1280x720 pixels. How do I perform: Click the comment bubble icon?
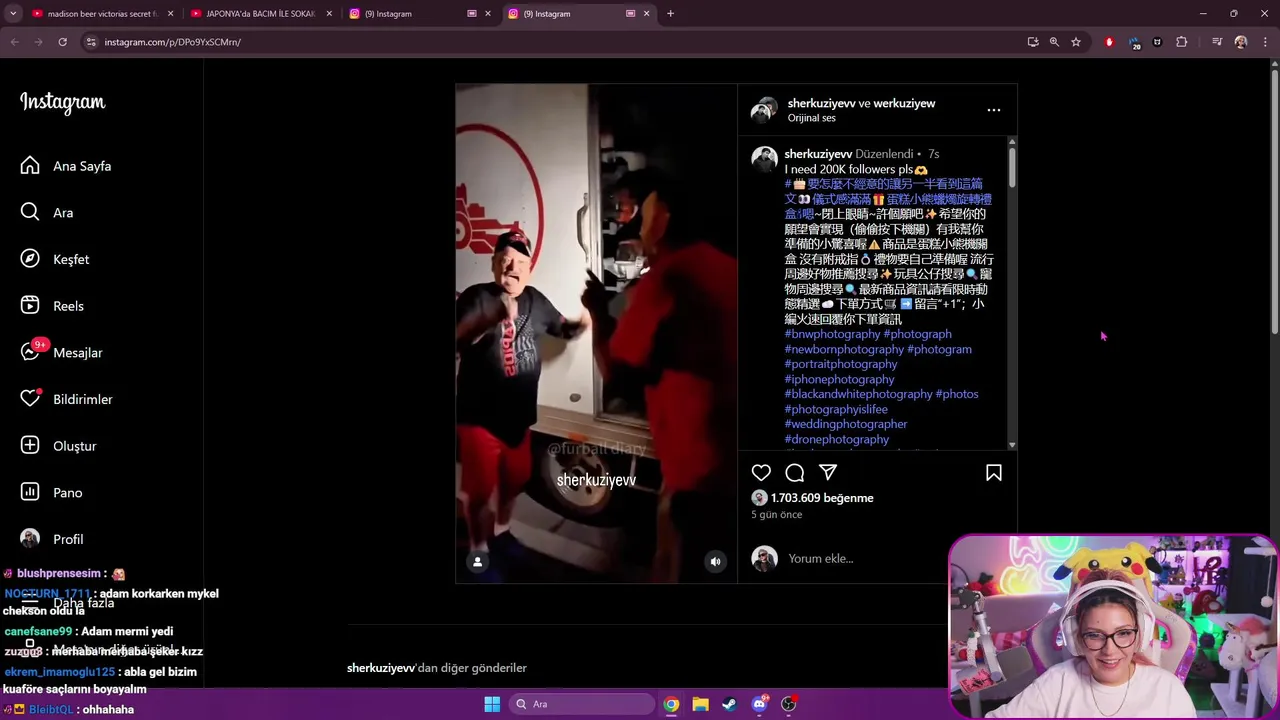click(794, 473)
